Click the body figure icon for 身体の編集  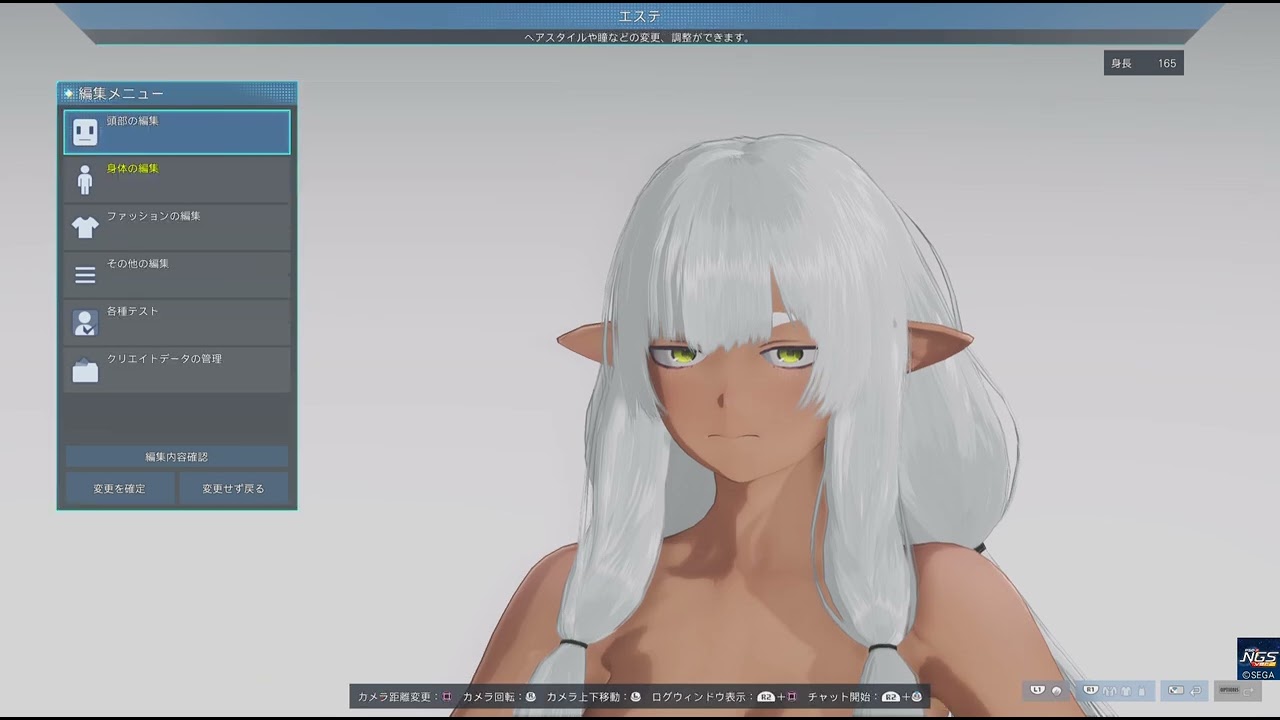tap(85, 179)
